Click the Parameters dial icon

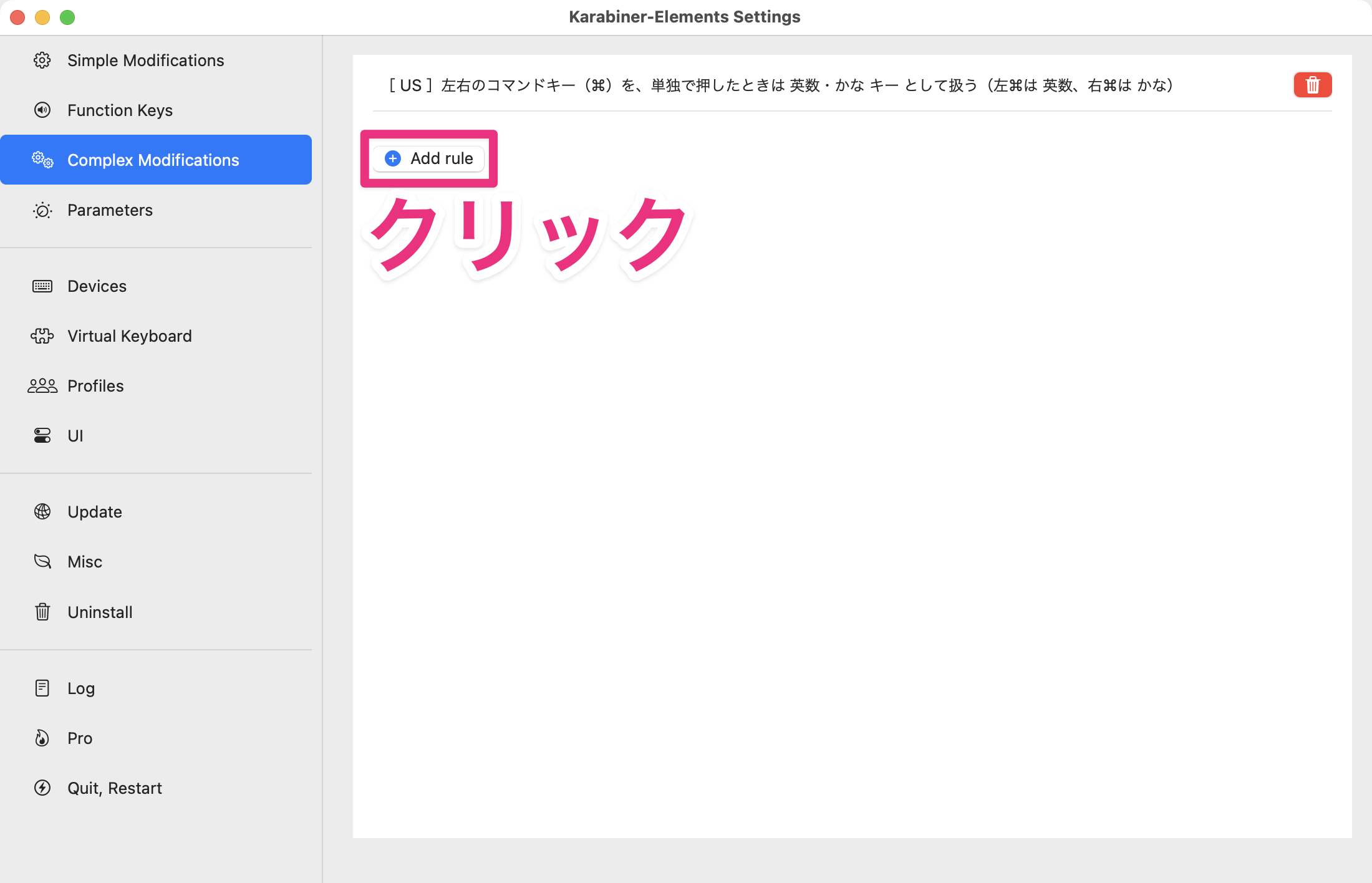(42, 210)
